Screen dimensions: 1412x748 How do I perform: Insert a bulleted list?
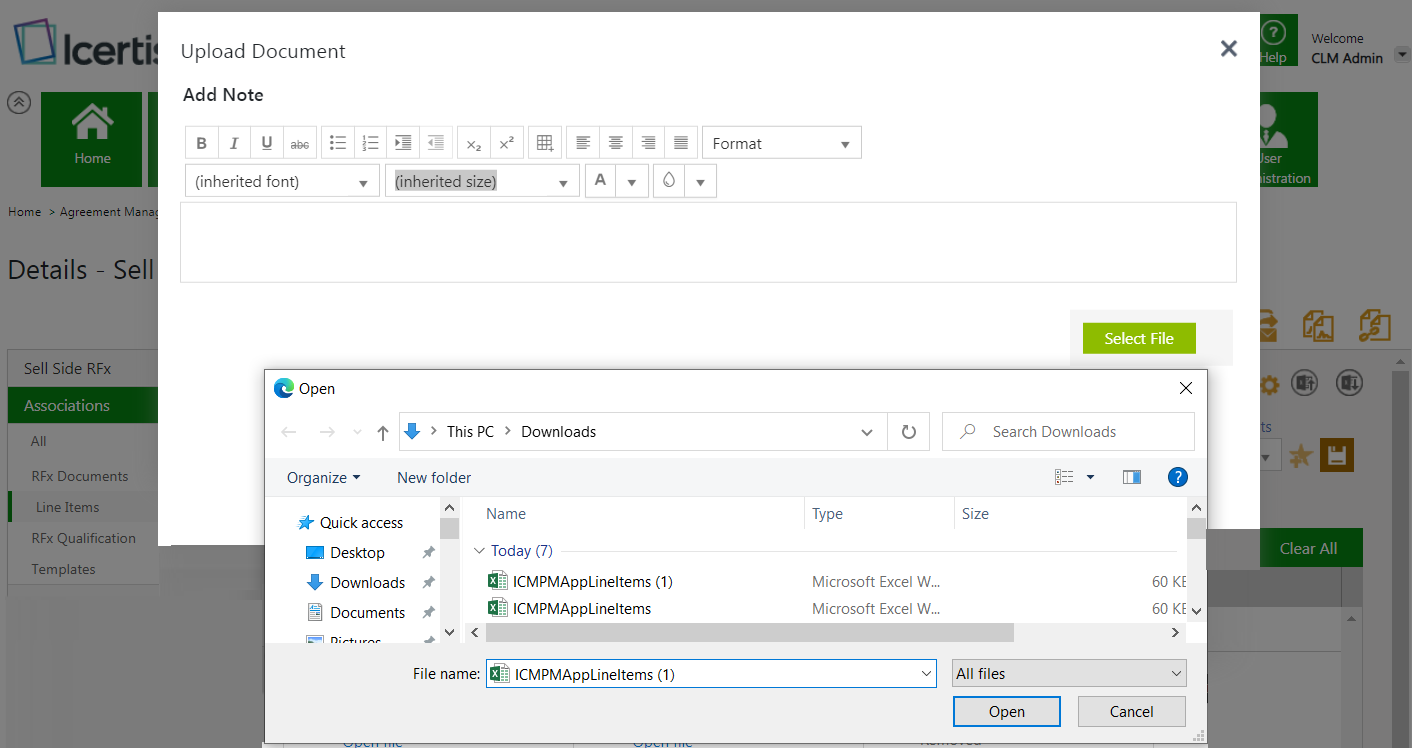338,143
